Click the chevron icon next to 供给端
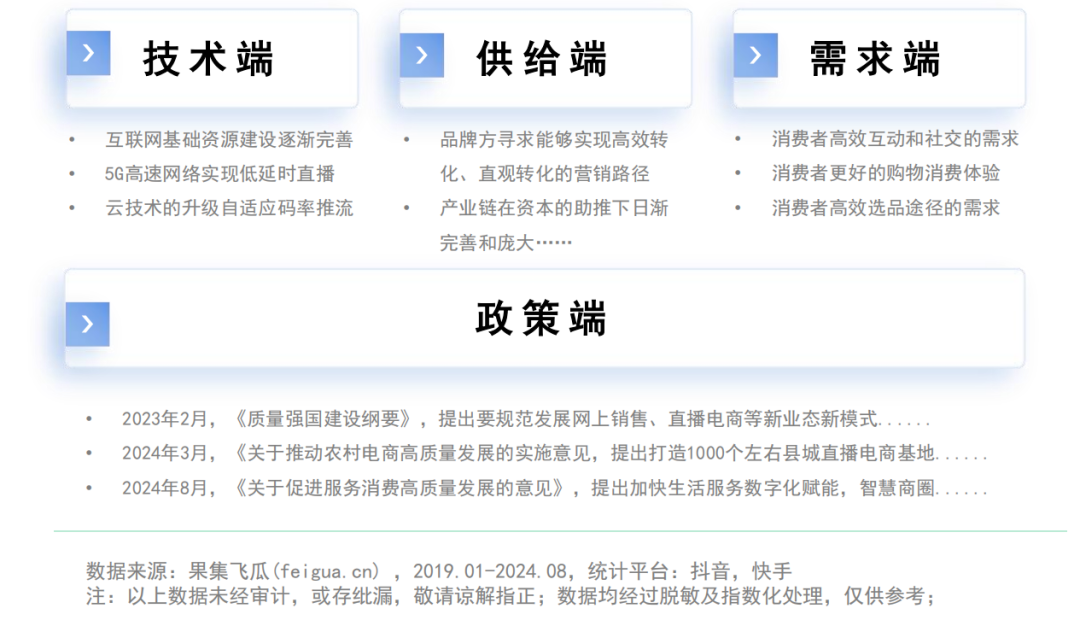 coord(422,56)
